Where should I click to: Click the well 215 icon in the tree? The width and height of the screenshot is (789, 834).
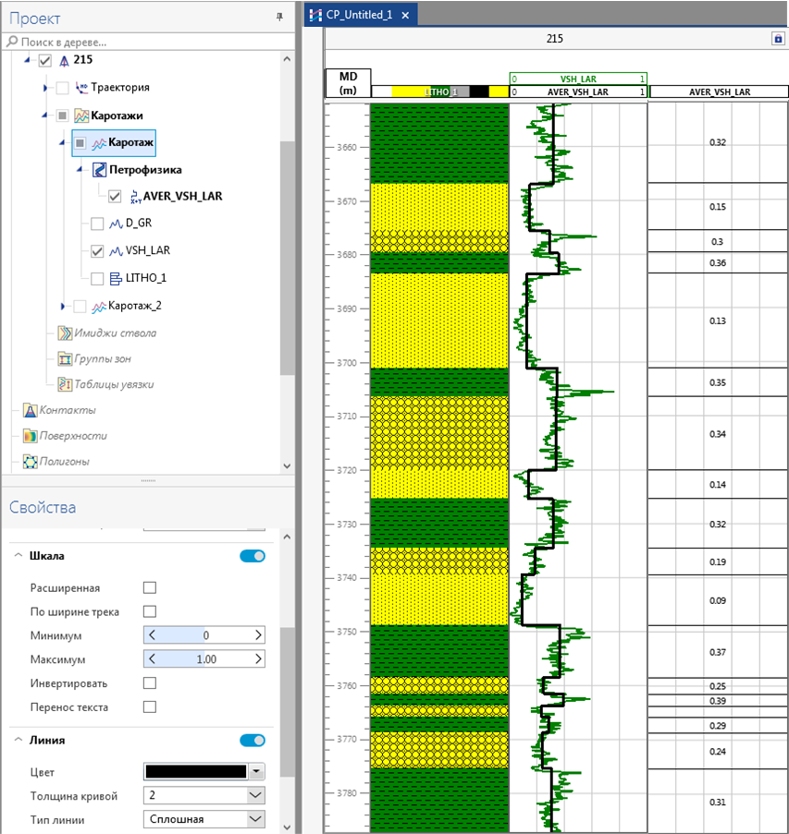(x=64, y=61)
